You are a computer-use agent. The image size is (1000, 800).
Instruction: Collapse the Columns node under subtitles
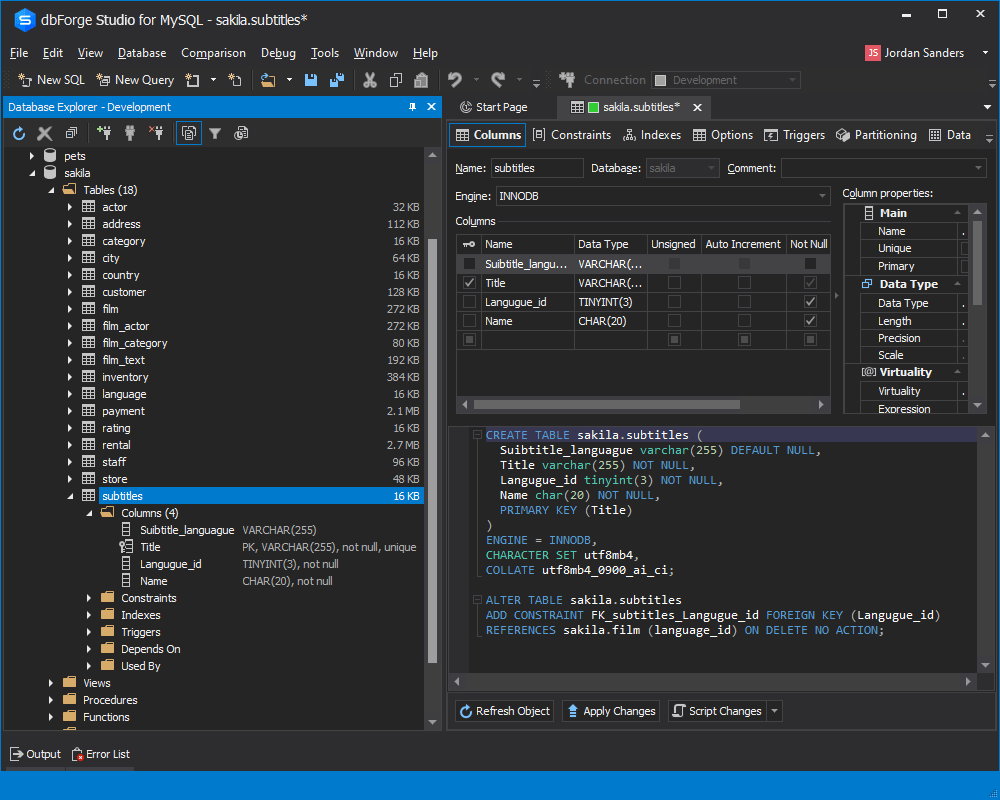click(x=88, y=512)
